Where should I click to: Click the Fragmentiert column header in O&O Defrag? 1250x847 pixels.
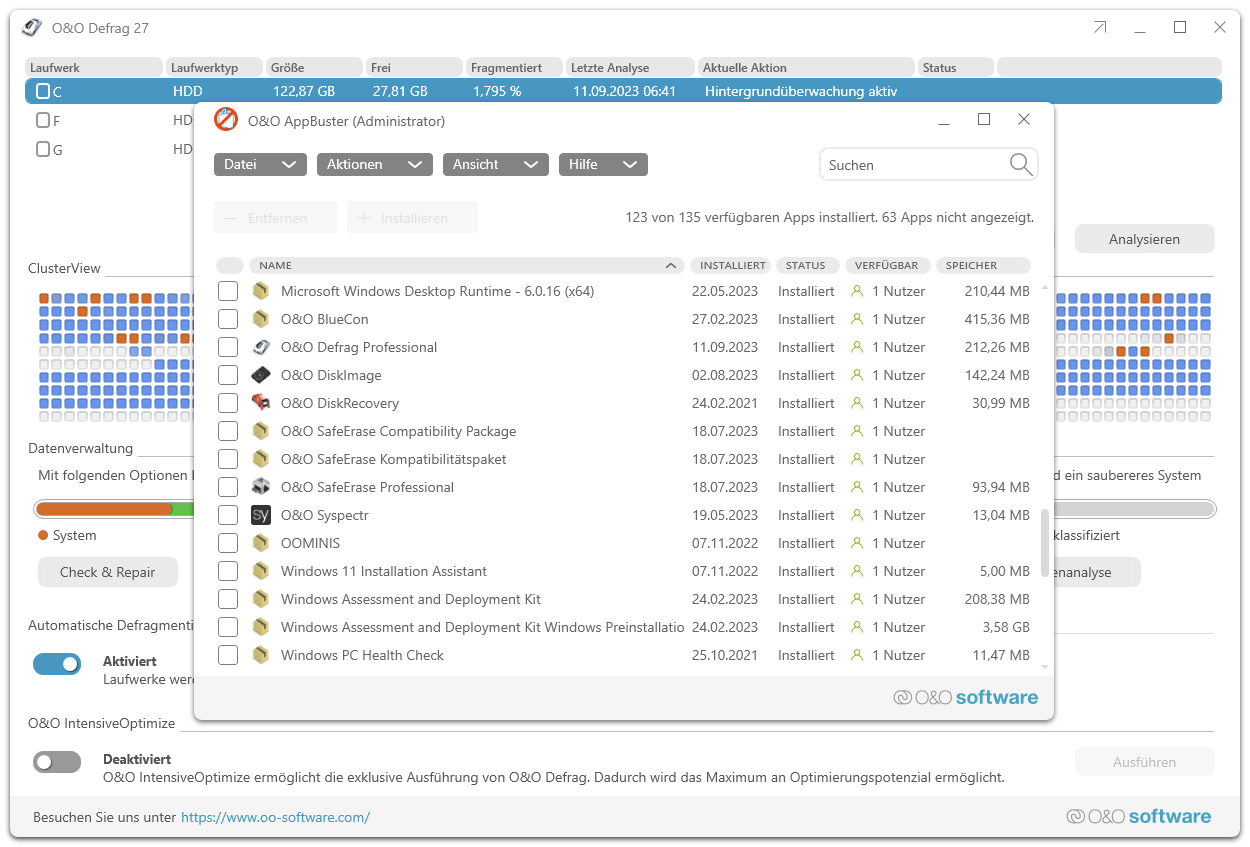514,67
